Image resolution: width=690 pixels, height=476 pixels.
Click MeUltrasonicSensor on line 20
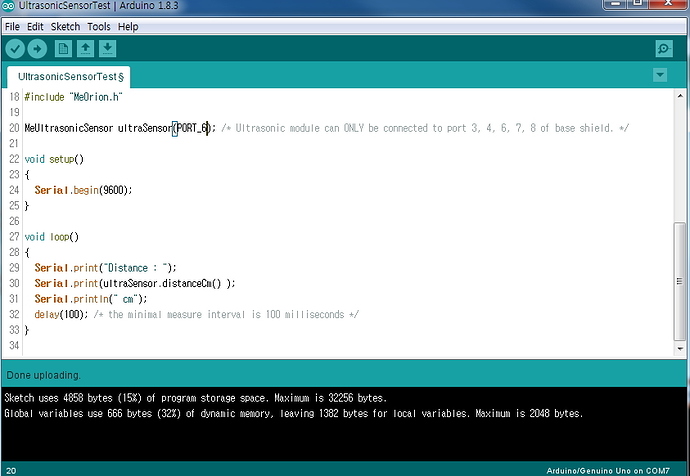(69, 128)
